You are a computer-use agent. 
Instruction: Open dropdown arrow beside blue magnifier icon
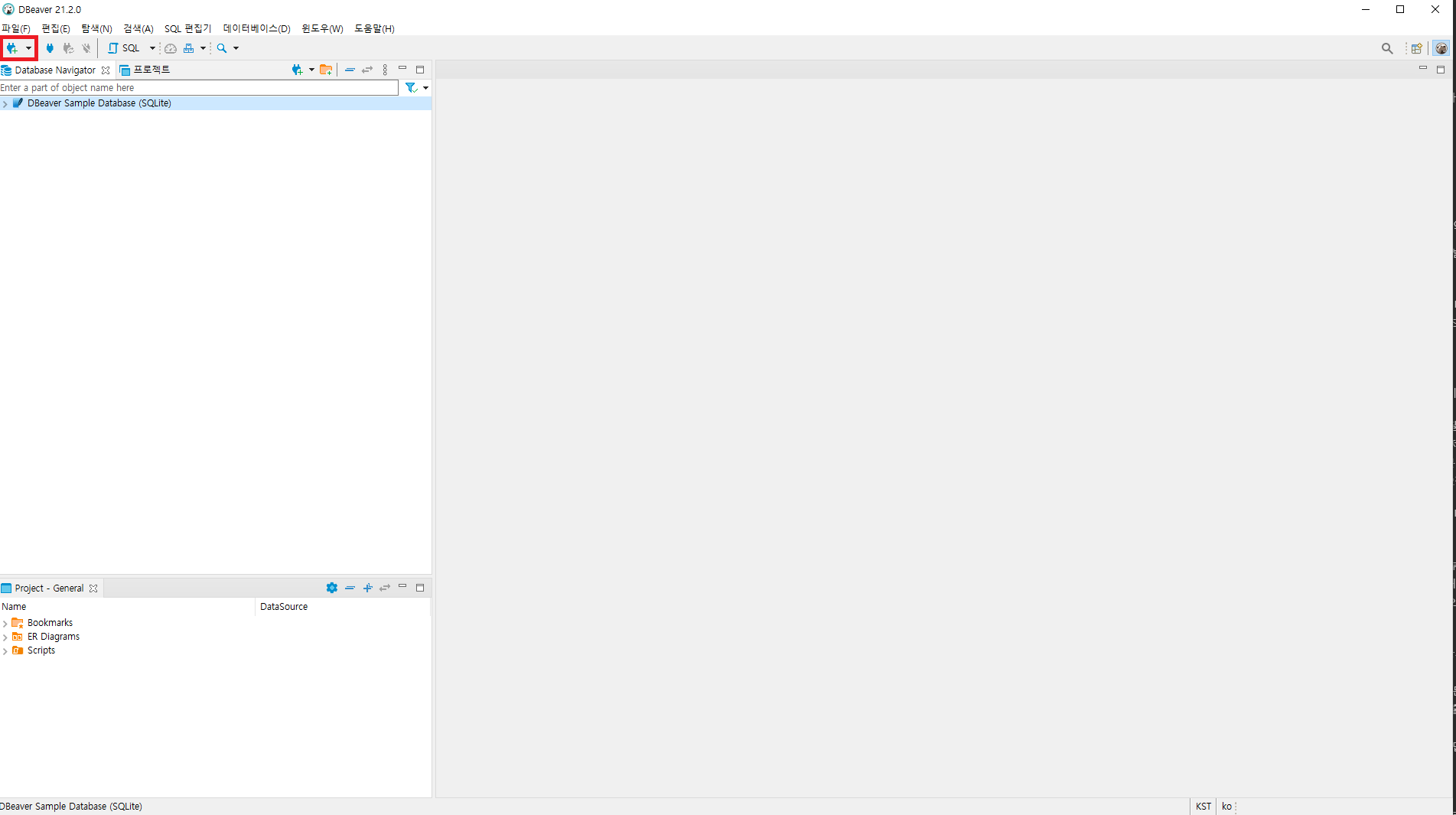click(x=236, y=48)
